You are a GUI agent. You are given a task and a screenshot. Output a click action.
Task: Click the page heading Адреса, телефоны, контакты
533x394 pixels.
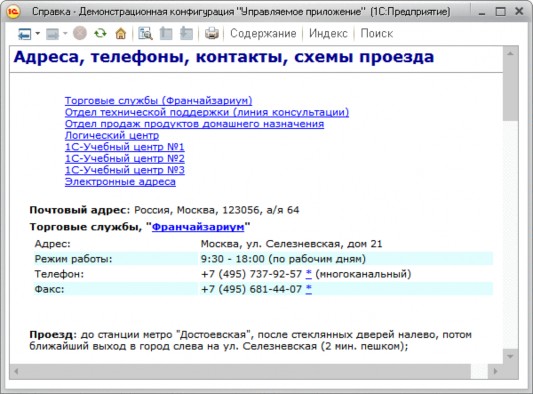pyautogui.click(x=224, y=57)
